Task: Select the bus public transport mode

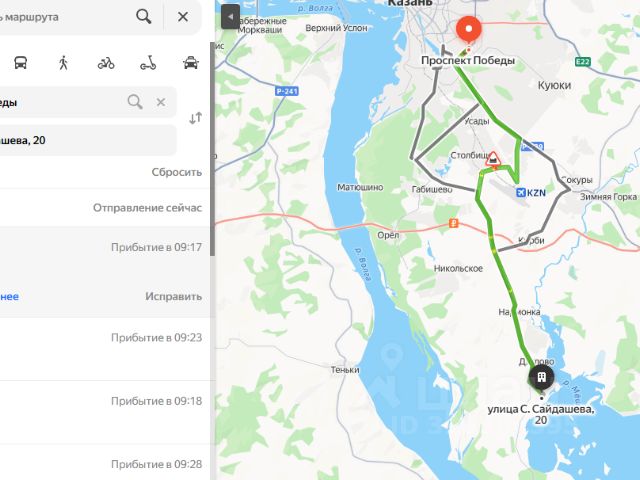Action: pos(20,63)
